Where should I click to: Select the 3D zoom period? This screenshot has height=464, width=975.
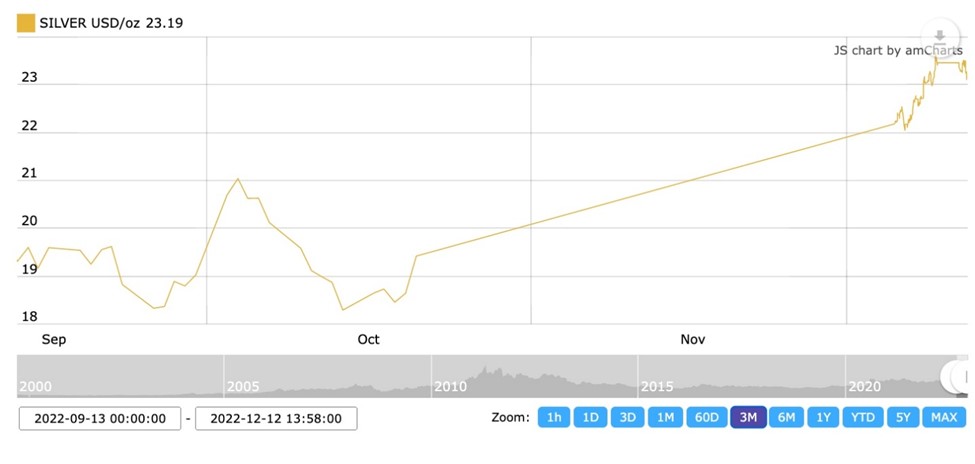(628, 417)
